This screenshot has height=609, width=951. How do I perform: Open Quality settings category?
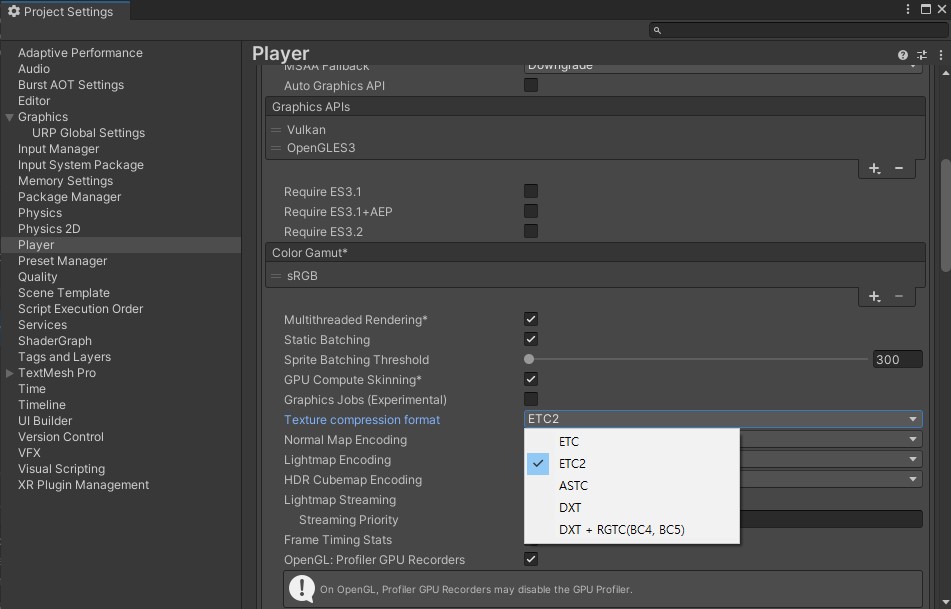coord(38,277)
